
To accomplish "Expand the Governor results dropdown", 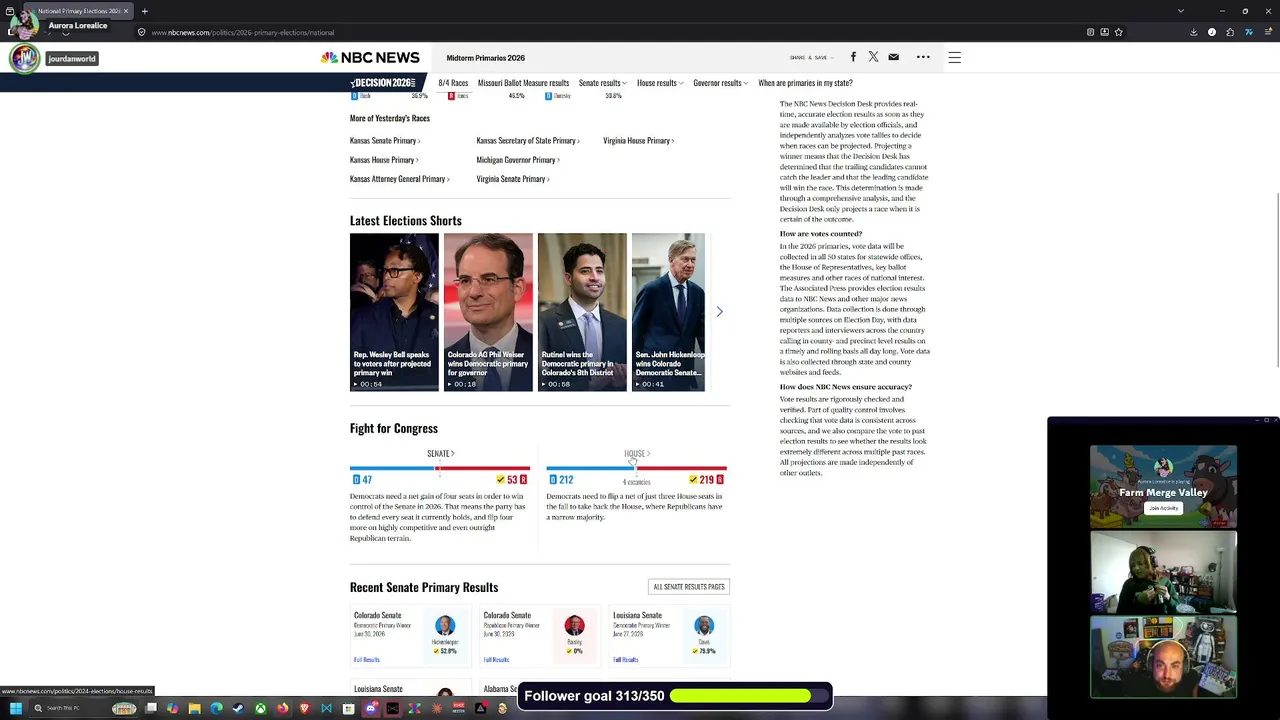I will click(721, 83).
